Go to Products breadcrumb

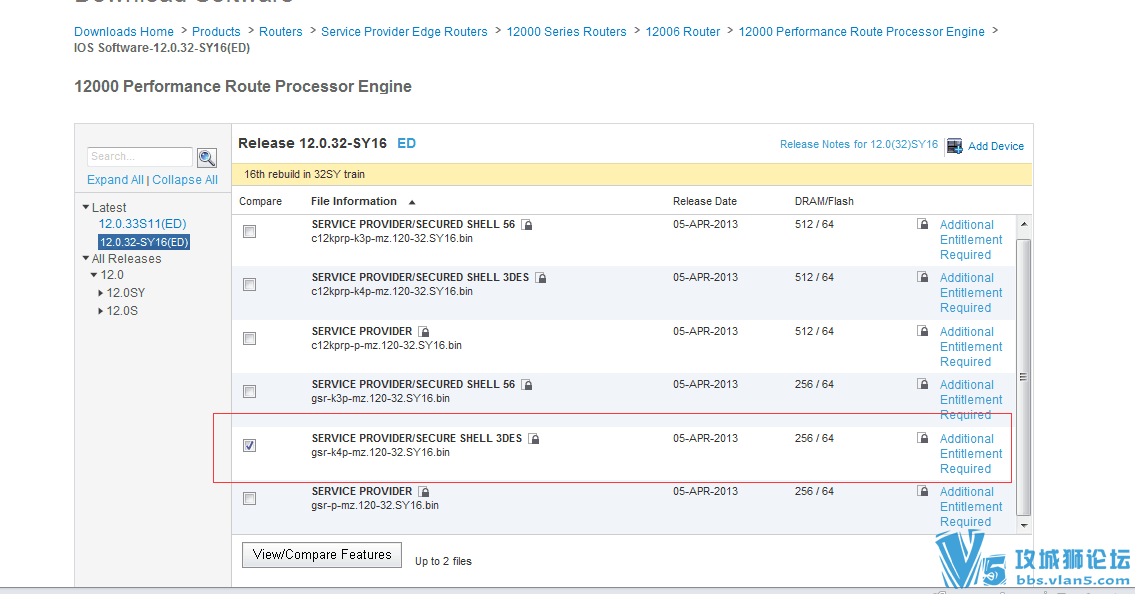(x=216, y=32)
